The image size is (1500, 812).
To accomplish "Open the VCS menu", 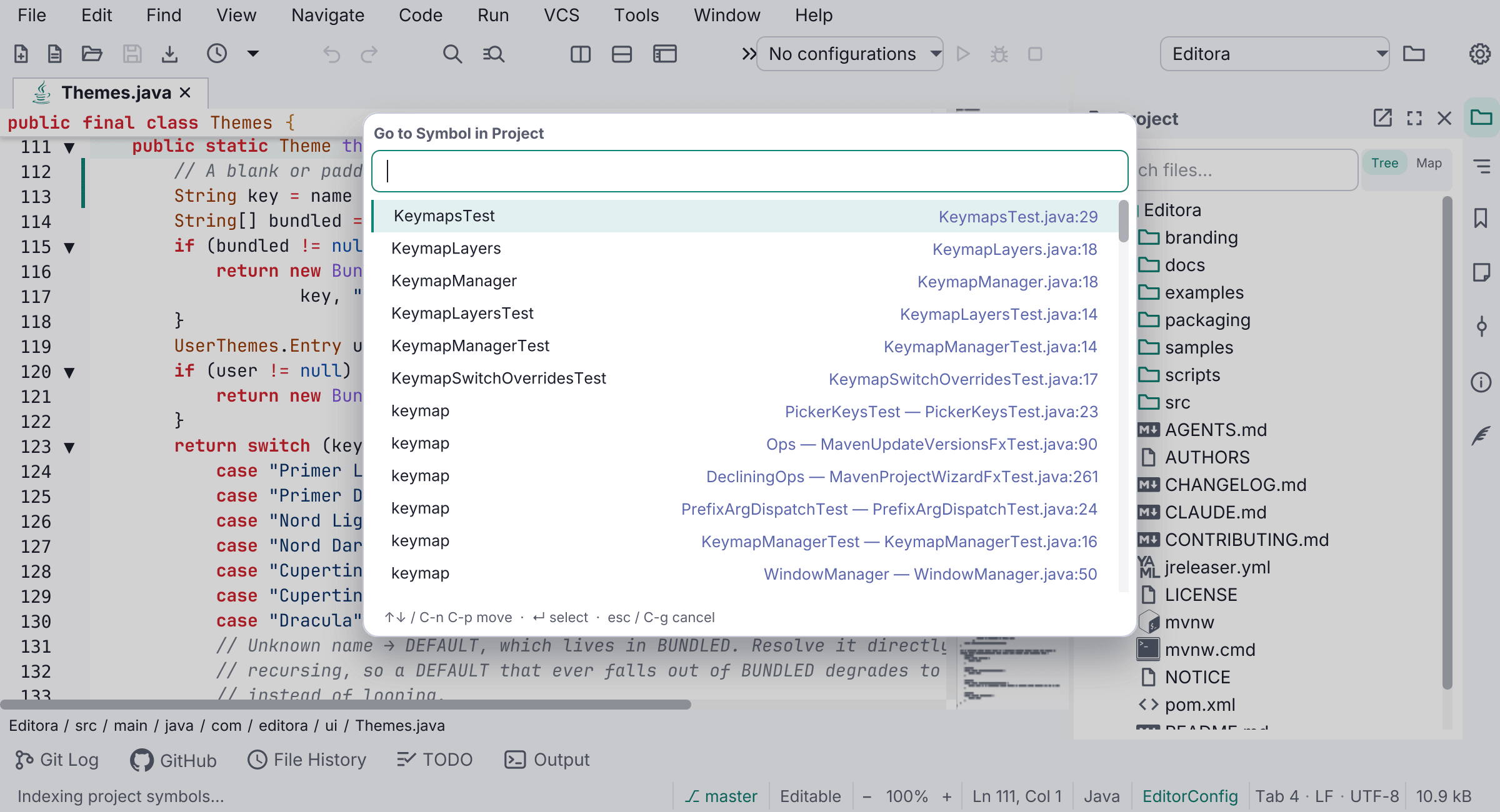I will point(561,15).
